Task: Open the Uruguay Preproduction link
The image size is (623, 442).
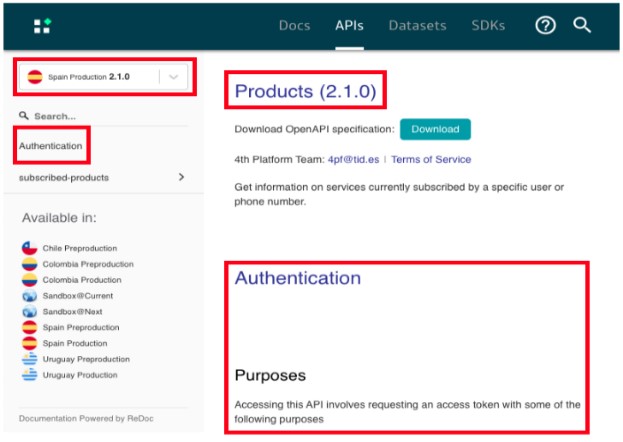Action: [86, 359]
